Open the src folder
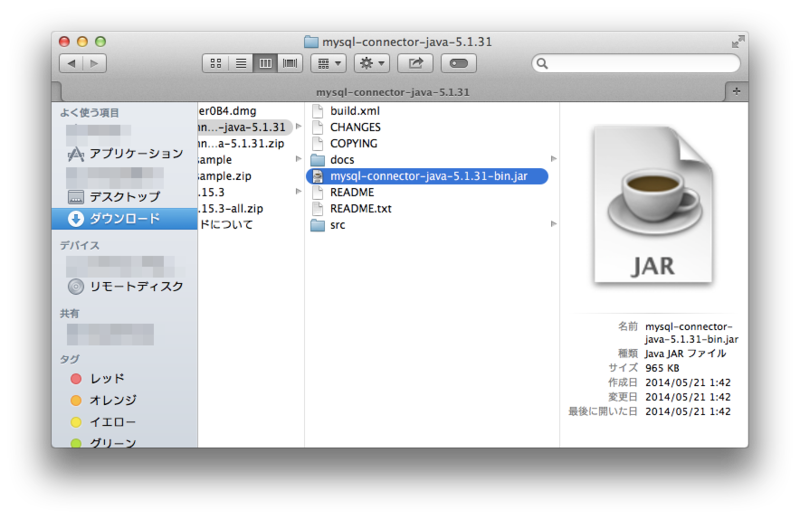This screenshot has width=800, height=519. pos(337,225)
